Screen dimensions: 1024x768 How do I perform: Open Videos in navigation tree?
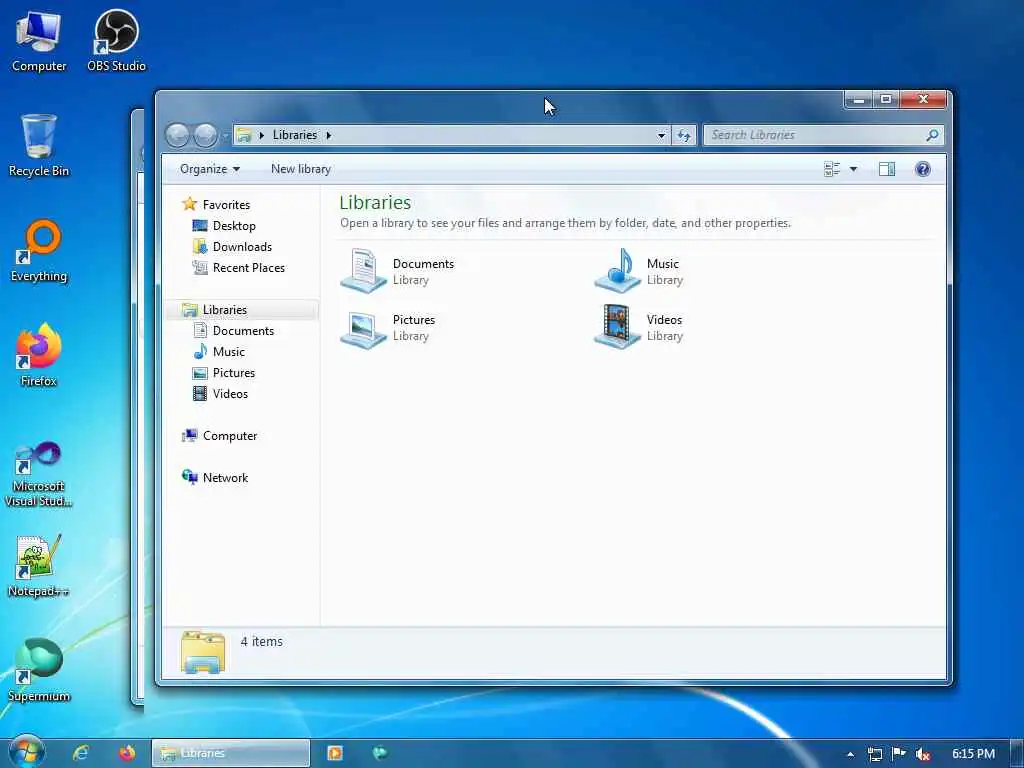pyautogui.click(x=230, y=393)
